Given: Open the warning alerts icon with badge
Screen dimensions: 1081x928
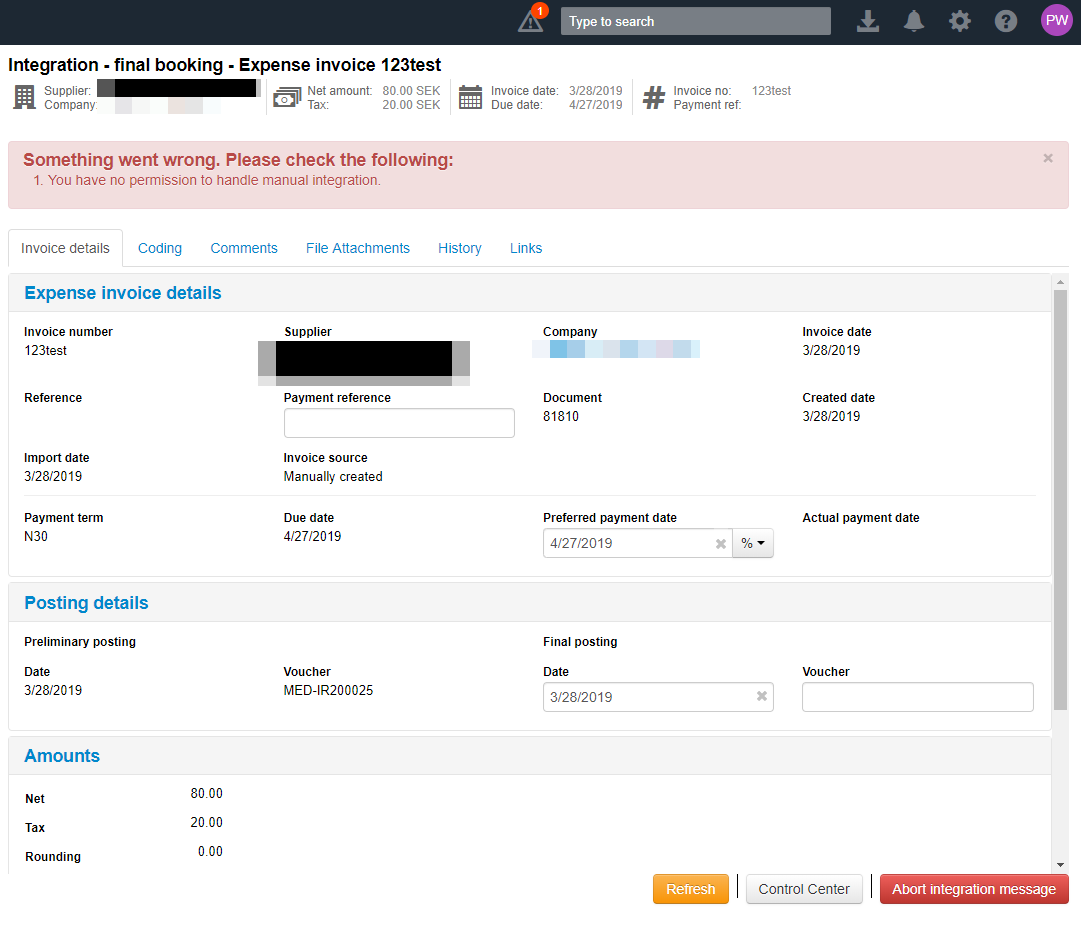Looking at the screenshot, I should click(x=532, y=20).
